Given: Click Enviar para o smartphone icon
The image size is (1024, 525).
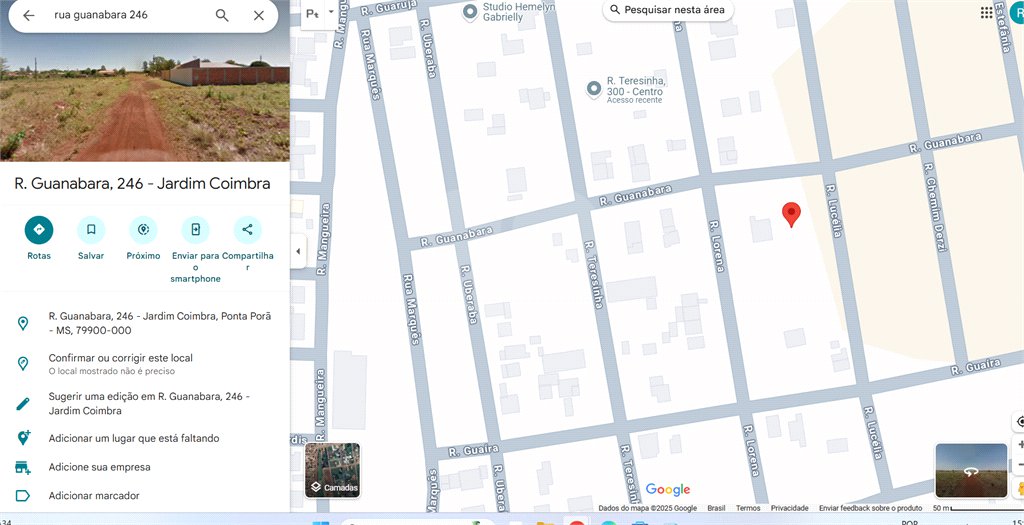Looking at the screenshot, I should point(195,230).
